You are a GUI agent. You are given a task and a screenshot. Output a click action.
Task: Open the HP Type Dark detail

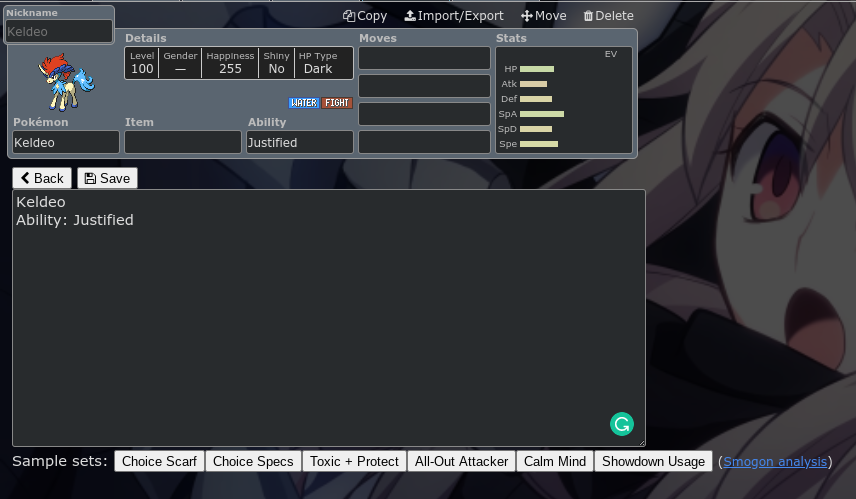[318, 63]
